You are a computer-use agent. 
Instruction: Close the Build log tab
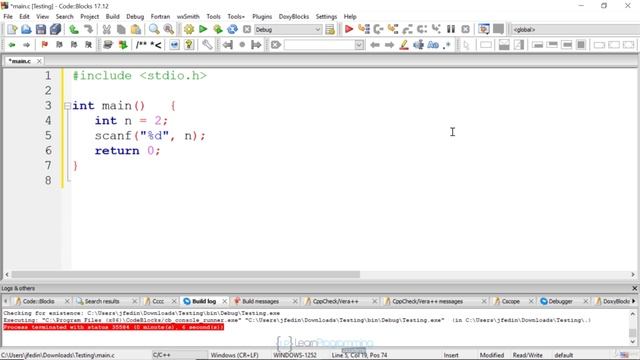(224, 301)
